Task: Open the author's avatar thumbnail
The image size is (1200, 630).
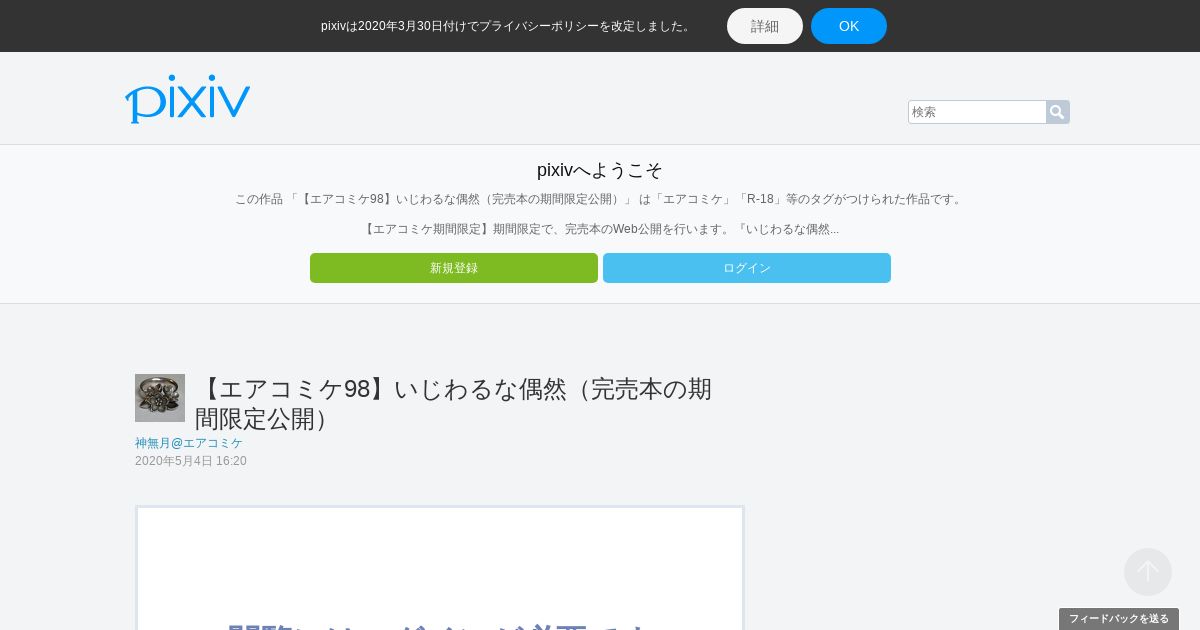Action: coord(160,398)
